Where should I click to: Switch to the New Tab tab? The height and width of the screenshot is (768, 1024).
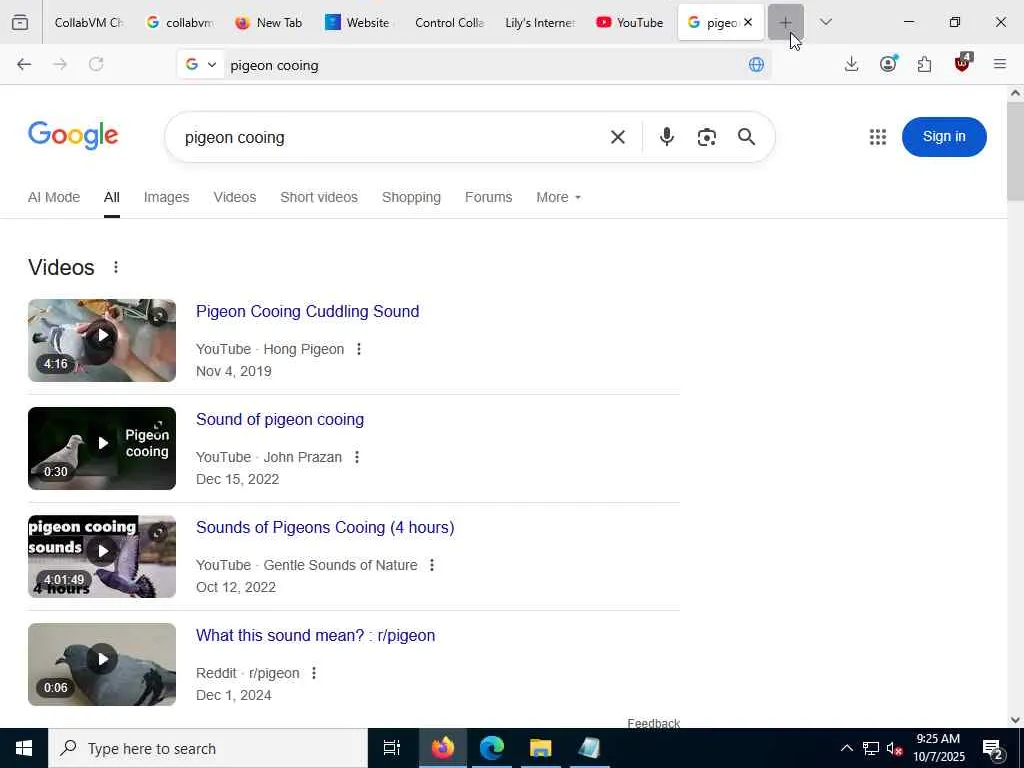(x=269, y=23)
